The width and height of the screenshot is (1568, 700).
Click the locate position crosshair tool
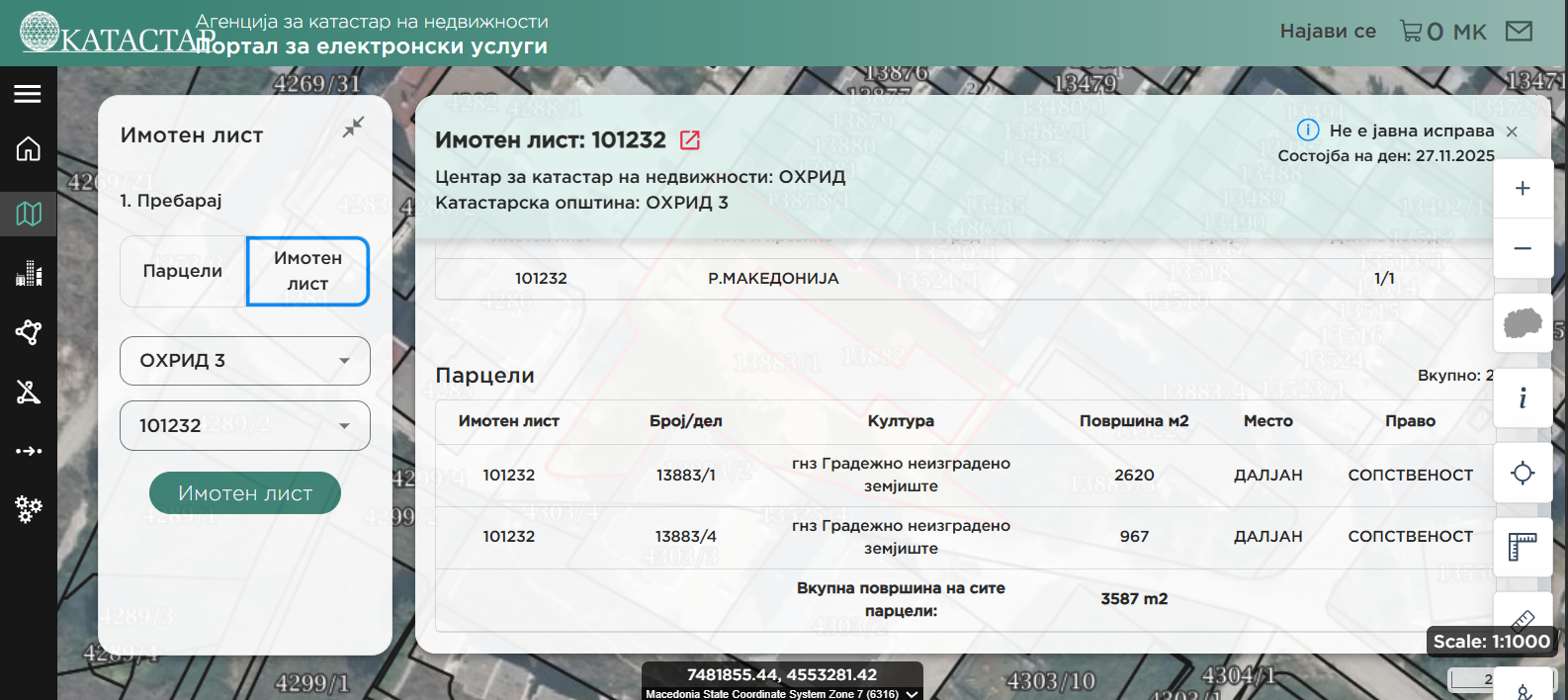click(1523, 474)
